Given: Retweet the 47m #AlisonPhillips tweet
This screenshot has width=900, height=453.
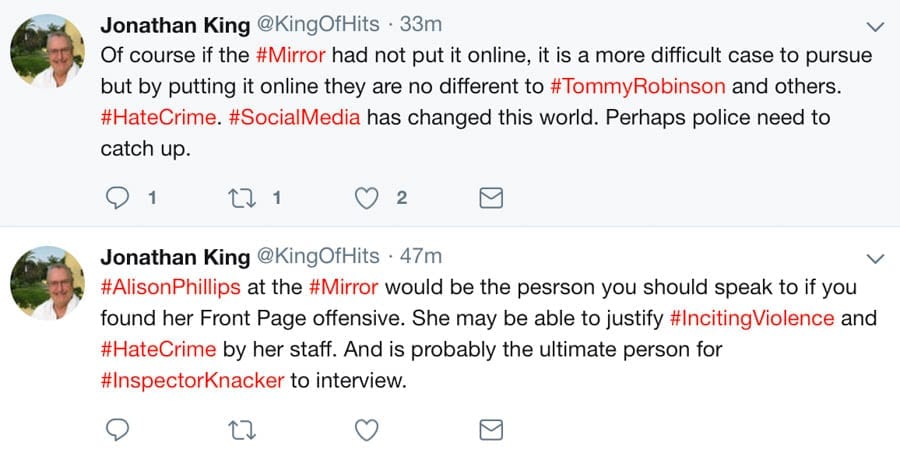Looking at the screenshot, I should click(245, 429).
